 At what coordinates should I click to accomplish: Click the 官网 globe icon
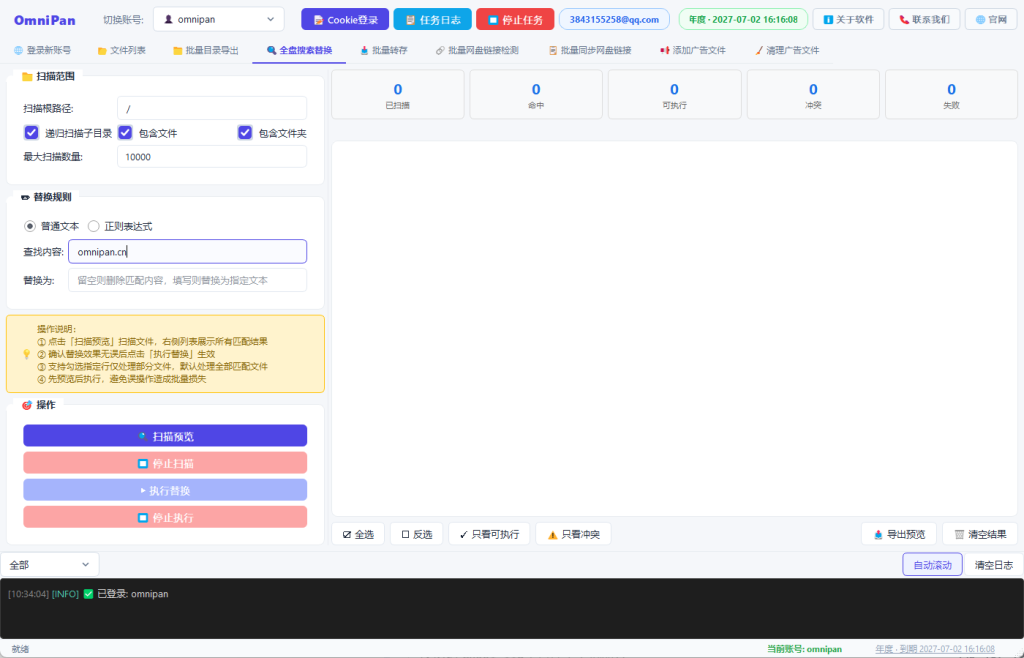point(980,20)
